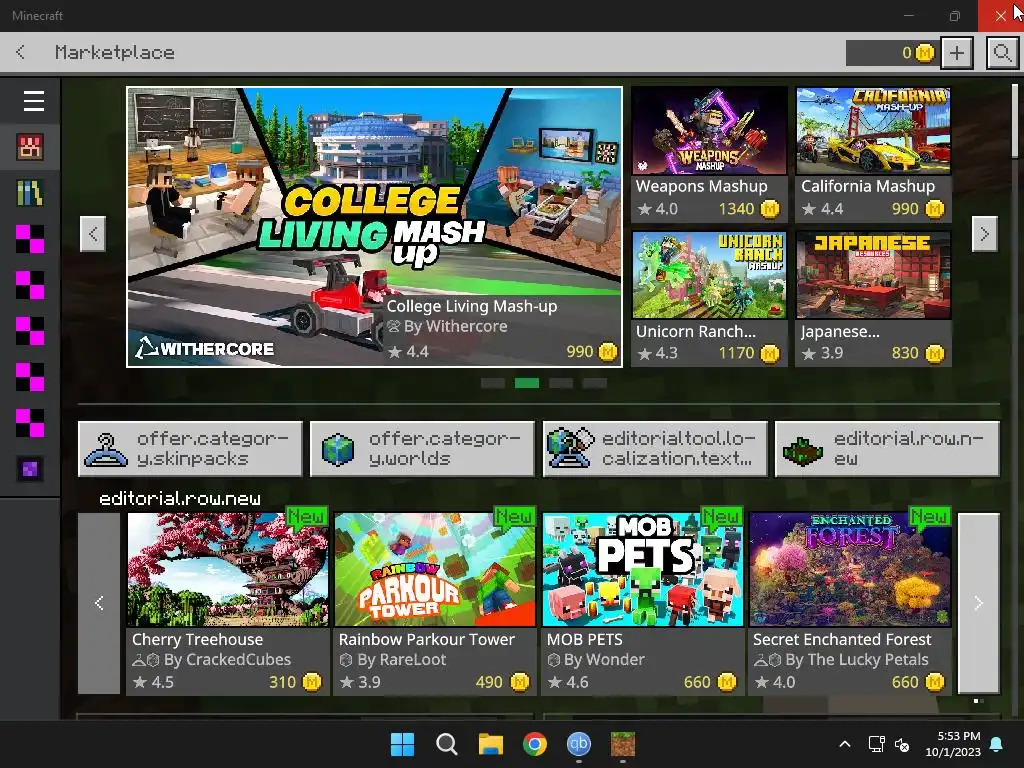Open the editorial.row.new category button

887,449
